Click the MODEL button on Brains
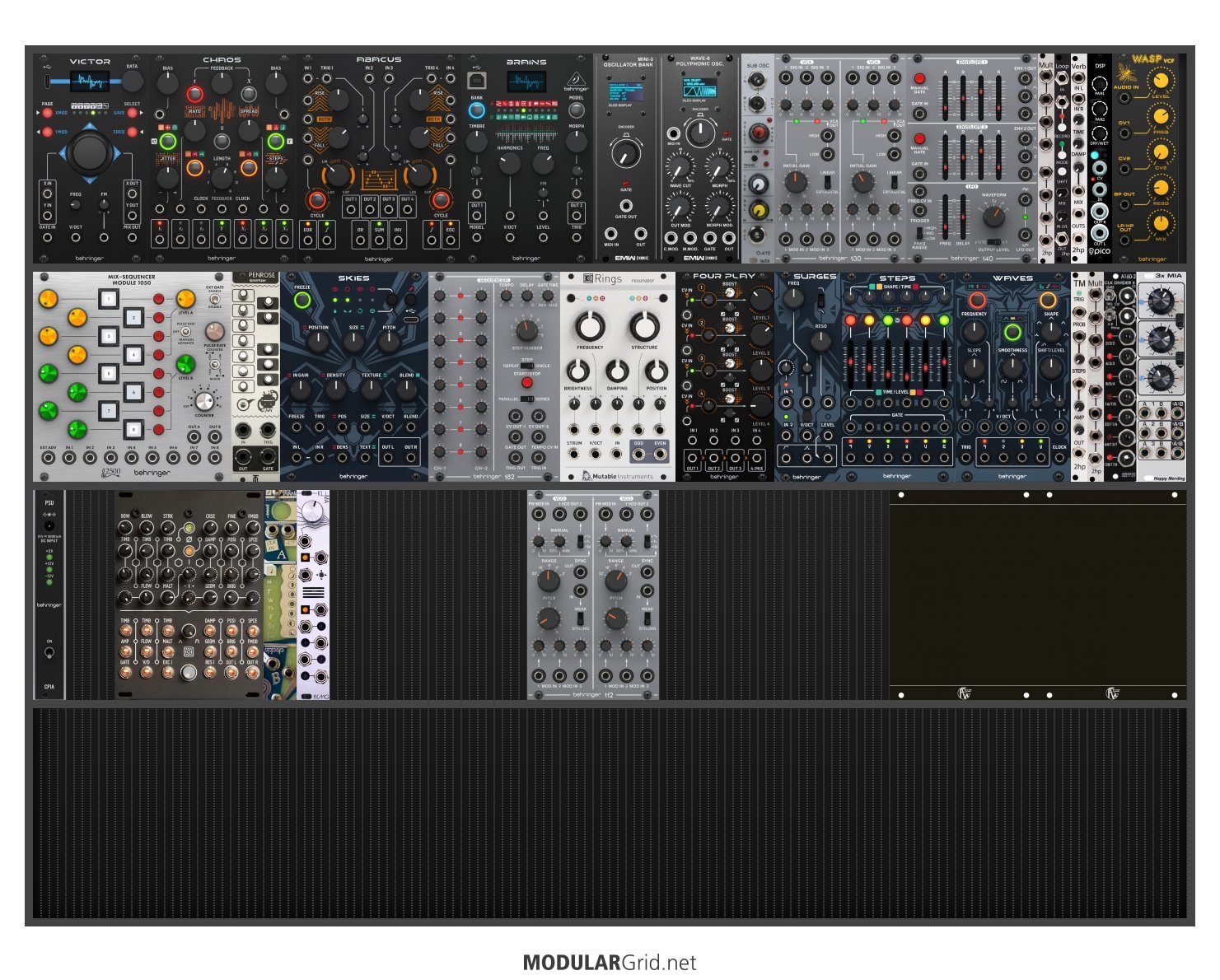This screenshot has height=980, width=1220. click(x=577, y=109)
